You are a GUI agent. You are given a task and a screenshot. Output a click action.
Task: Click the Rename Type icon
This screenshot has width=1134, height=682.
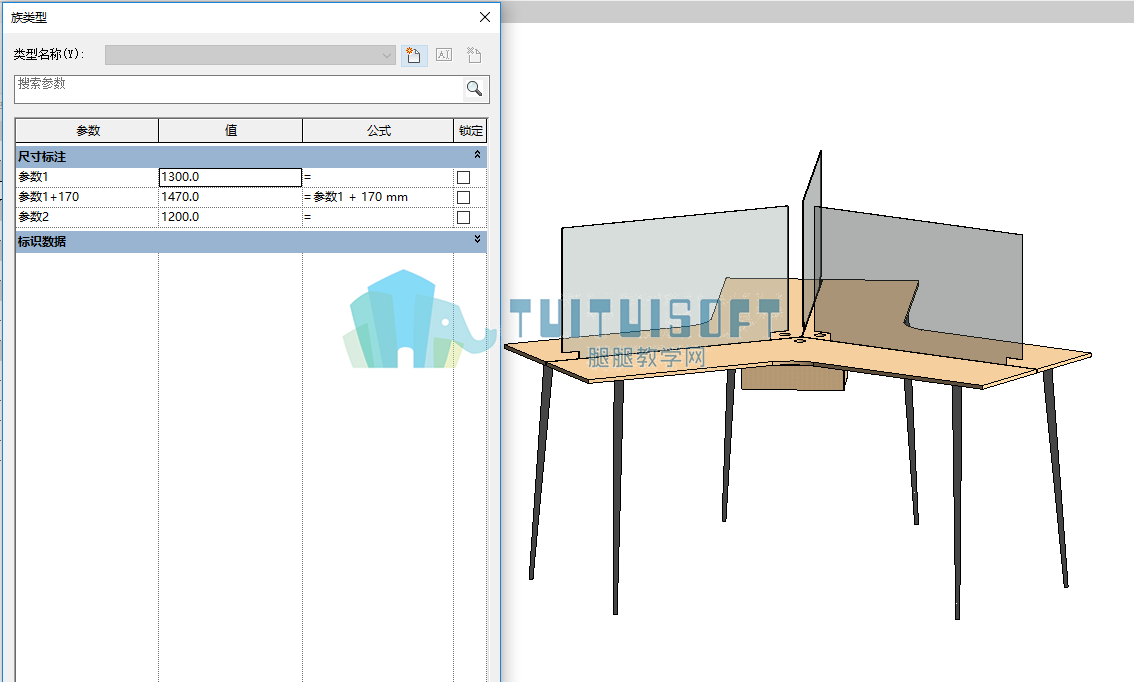click(x=444, y=55)
